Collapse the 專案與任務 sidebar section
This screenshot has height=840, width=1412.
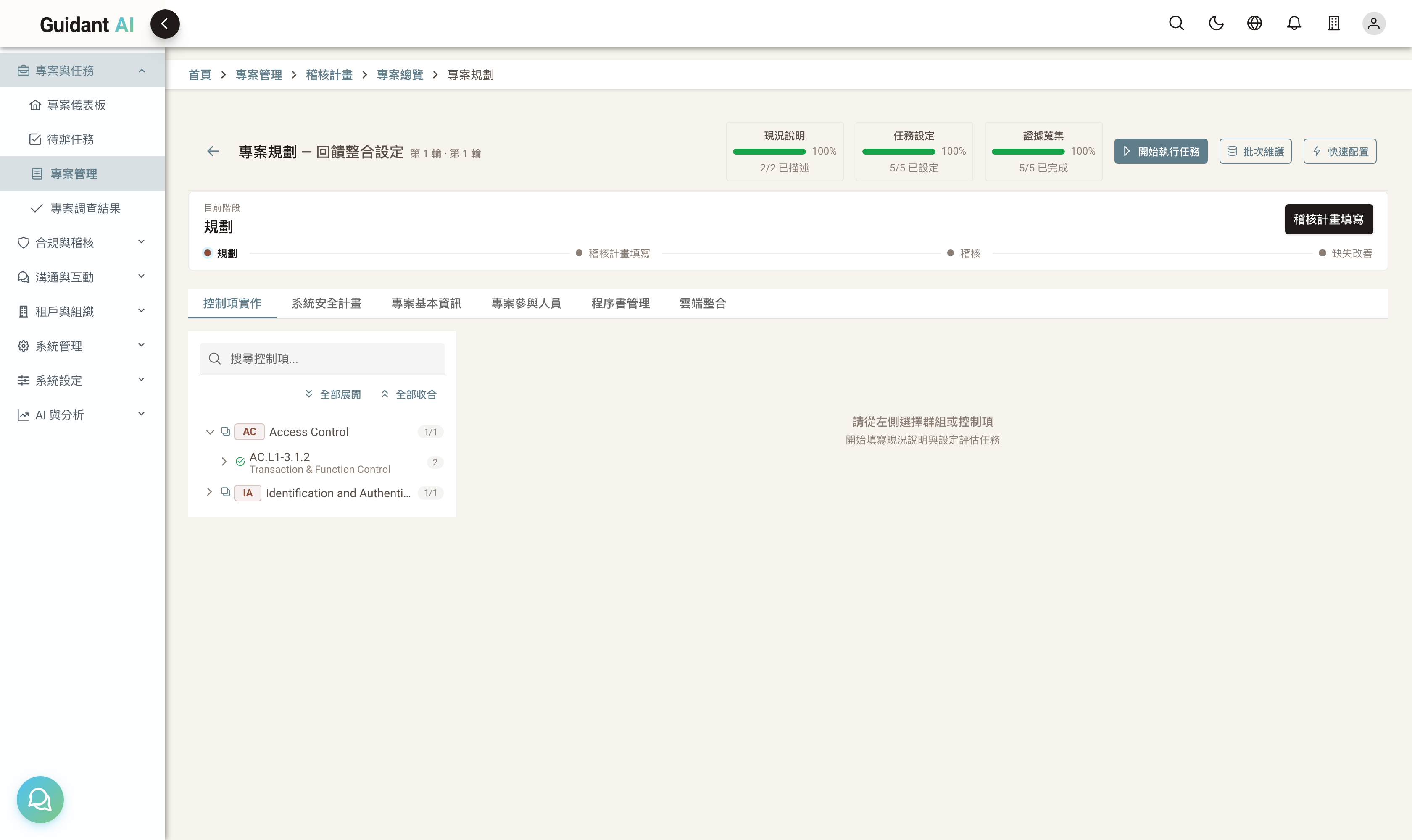coord(82,70)
